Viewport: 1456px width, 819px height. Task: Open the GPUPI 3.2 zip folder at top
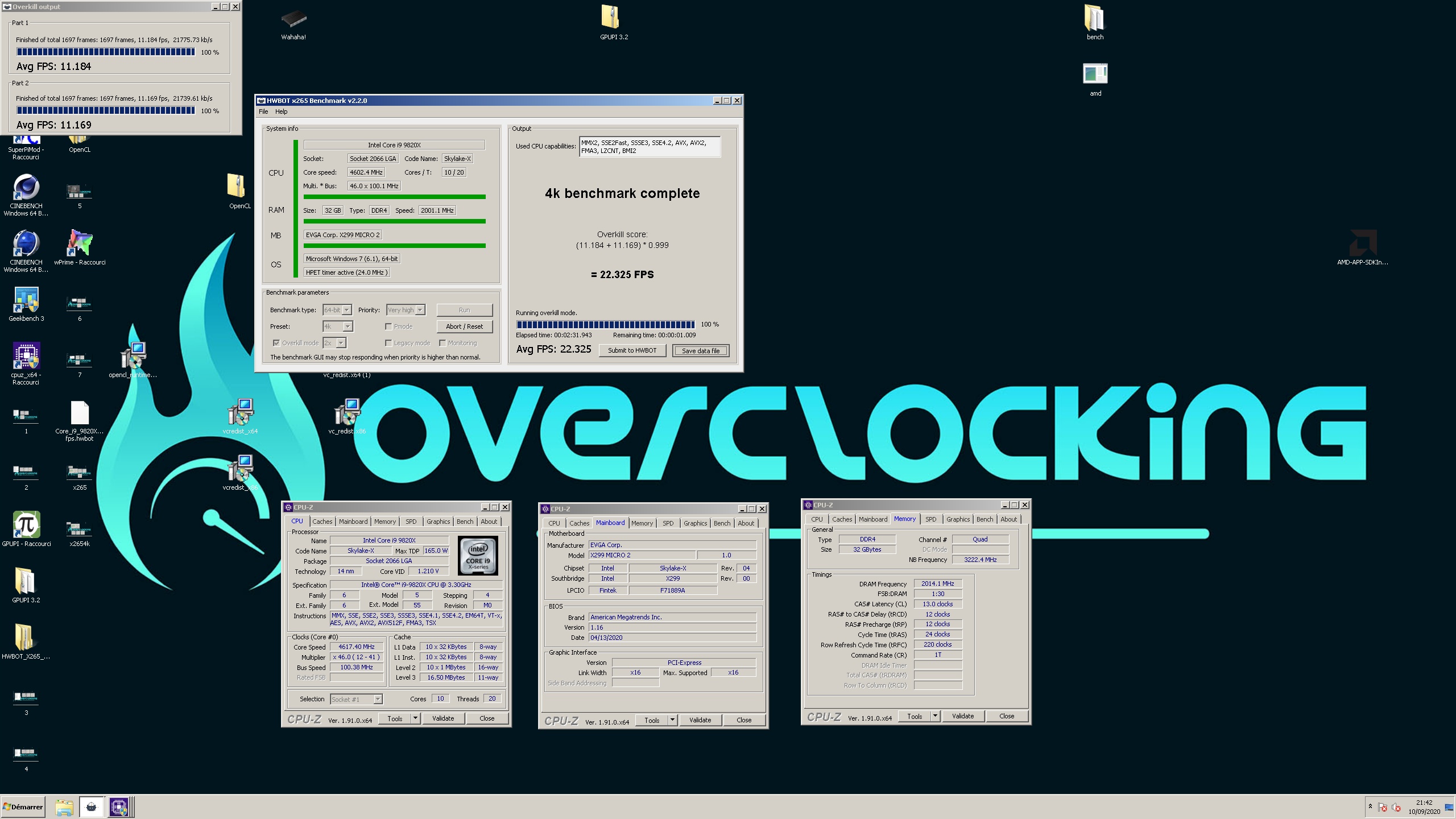pyautogui.click(x=614, y=23)
